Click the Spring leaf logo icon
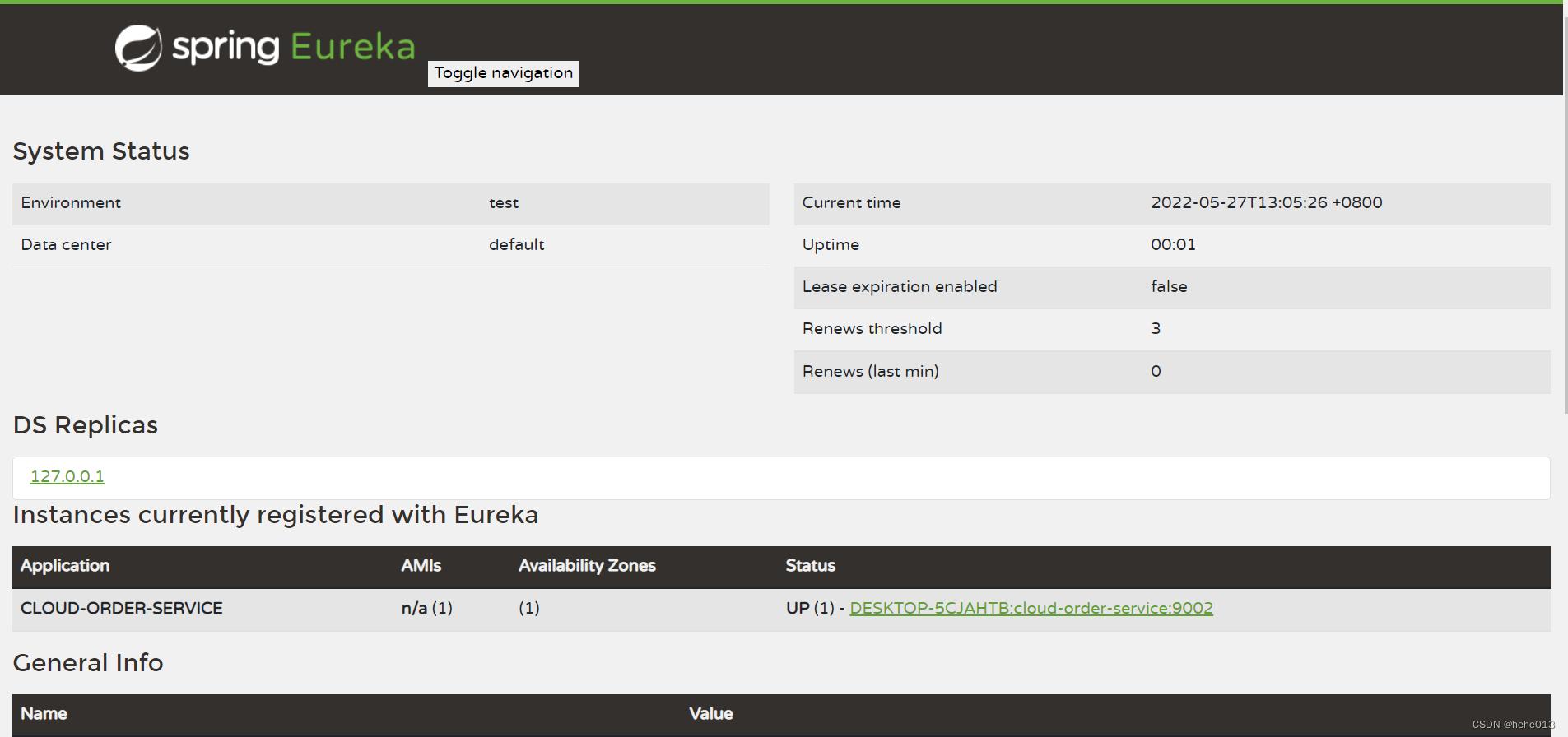This screenshot has height=737, width=1568. coord(138,48)
